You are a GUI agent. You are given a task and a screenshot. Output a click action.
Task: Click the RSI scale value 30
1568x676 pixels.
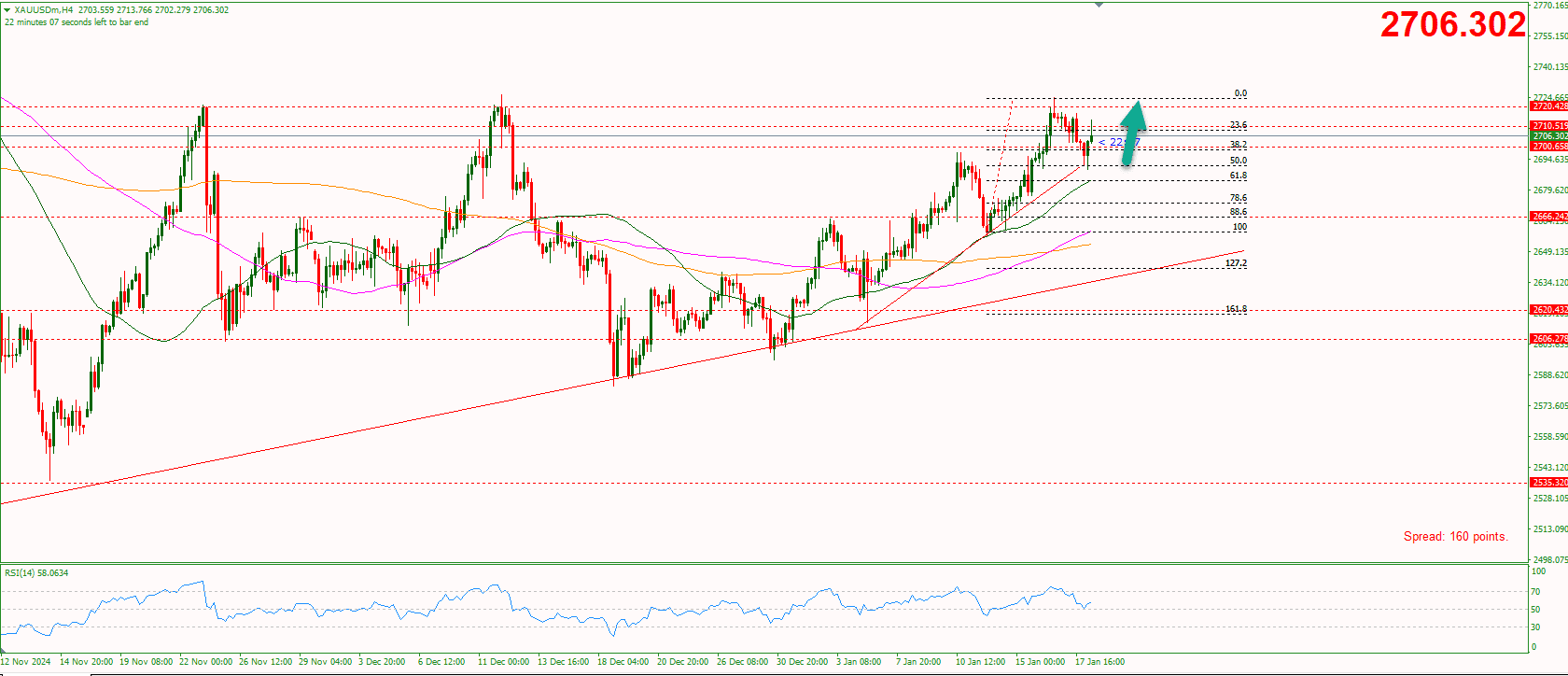[1535, 627]
